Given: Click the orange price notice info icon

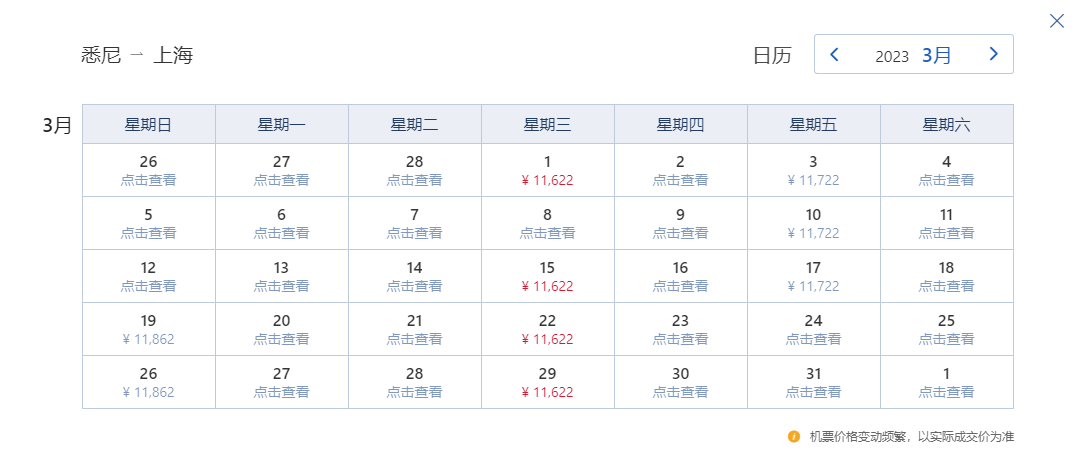Looking at the screenshot, I should [x=794, y=436].
